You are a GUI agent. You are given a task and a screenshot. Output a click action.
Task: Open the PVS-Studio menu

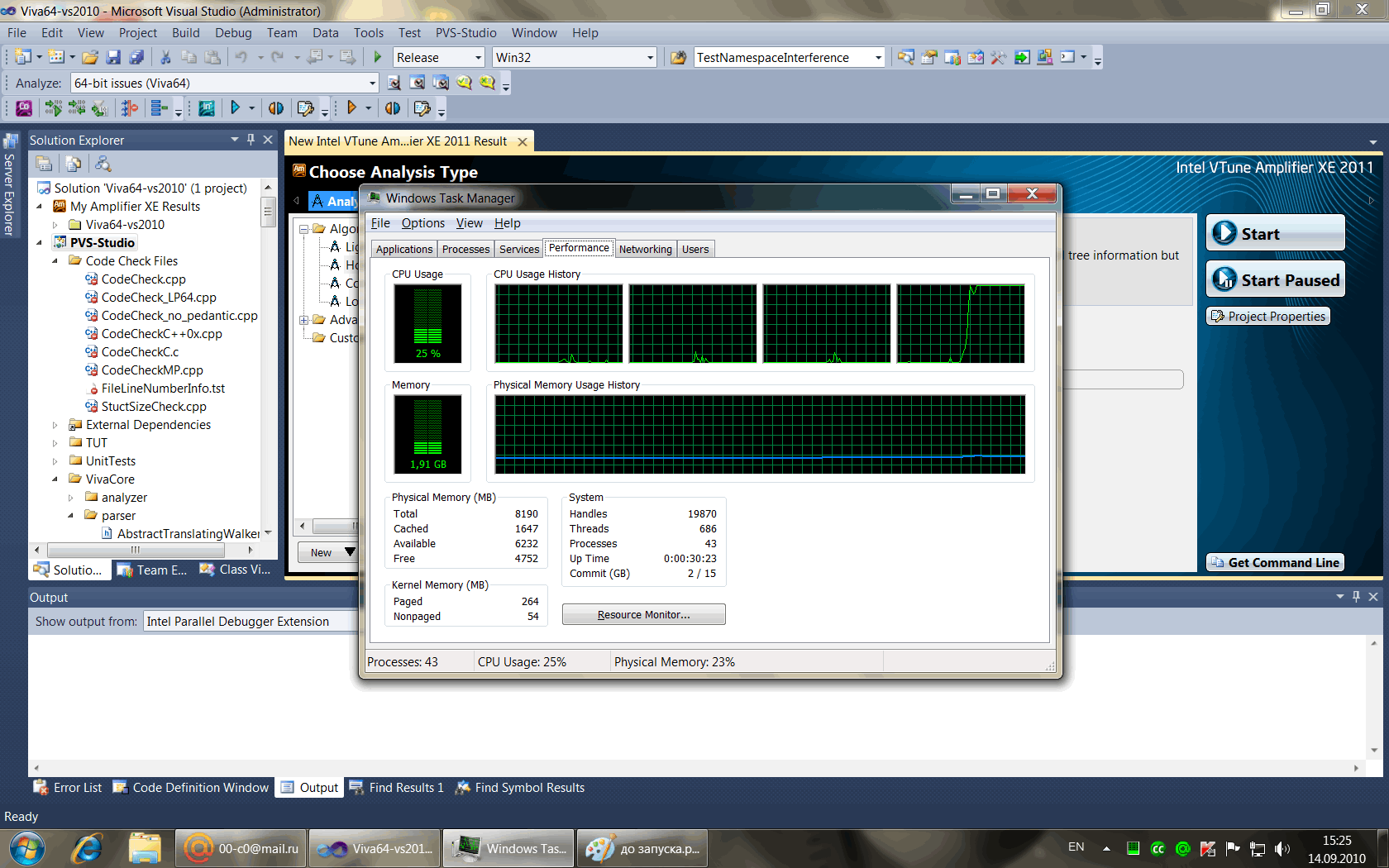pos(465,33)
